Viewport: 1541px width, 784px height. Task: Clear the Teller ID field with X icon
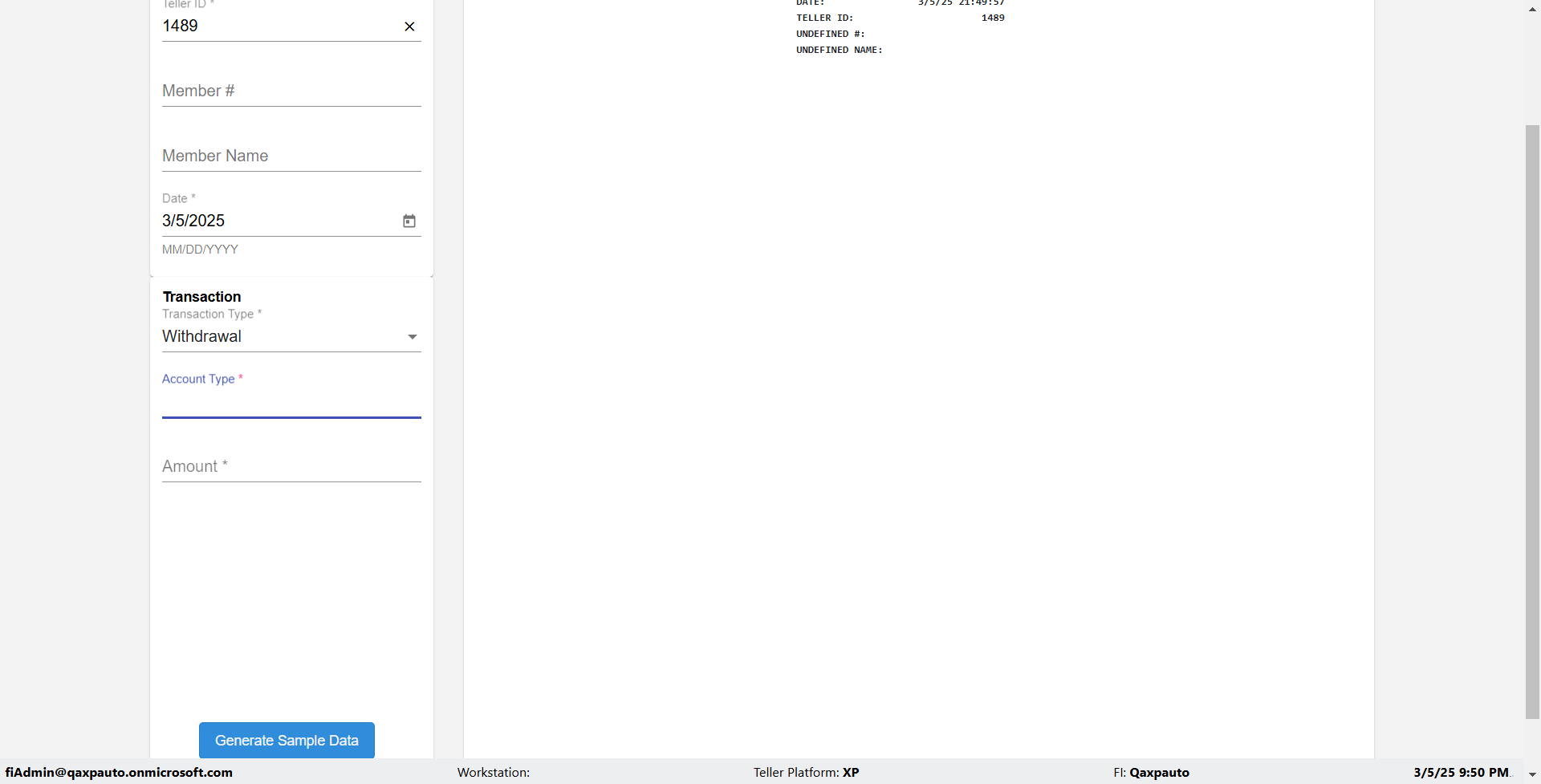point(409,26)
